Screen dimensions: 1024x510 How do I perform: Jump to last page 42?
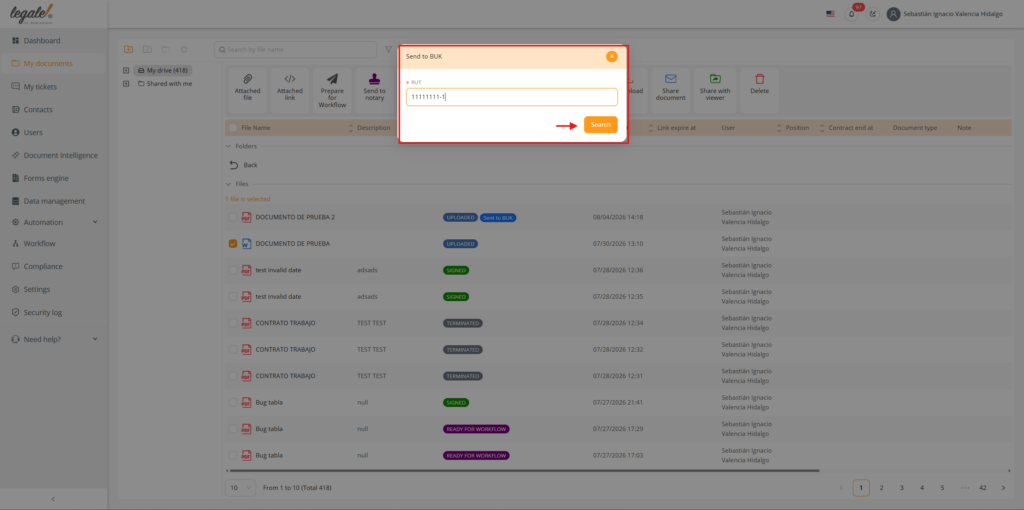coord(983,488)
